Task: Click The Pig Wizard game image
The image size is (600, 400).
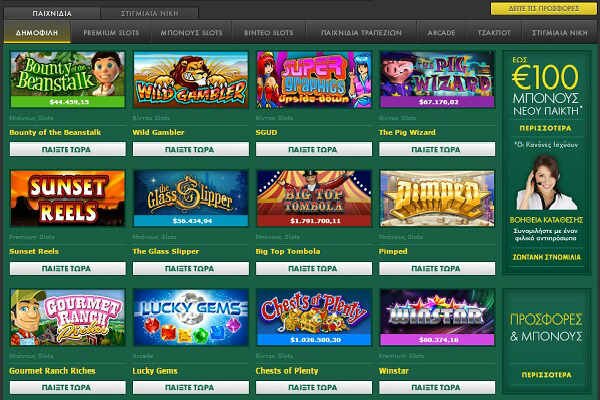Action: [x=437, y=80]
